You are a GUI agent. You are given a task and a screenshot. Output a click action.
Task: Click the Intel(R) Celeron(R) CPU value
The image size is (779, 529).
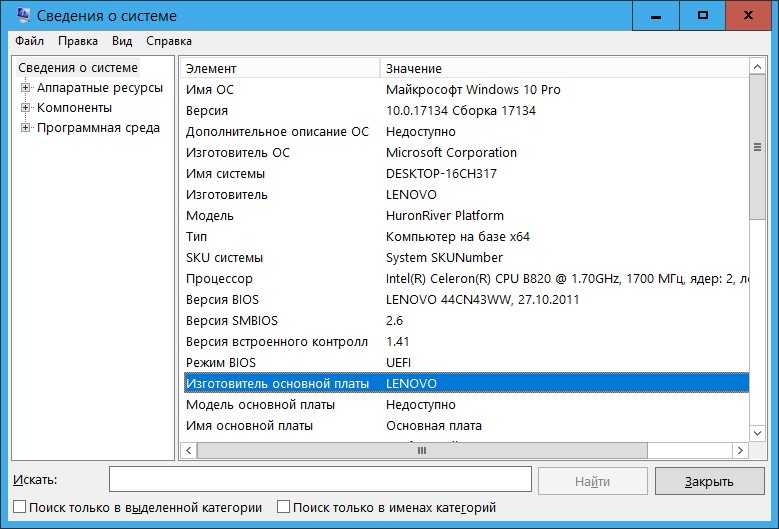567,279
